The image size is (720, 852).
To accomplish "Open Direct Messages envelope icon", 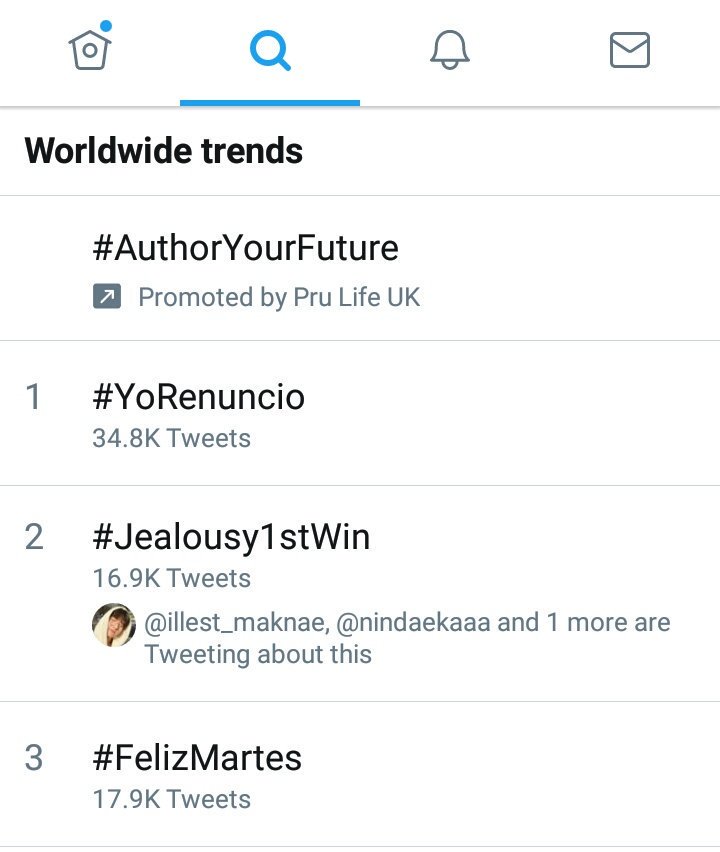I will click(x=629, y=49).
